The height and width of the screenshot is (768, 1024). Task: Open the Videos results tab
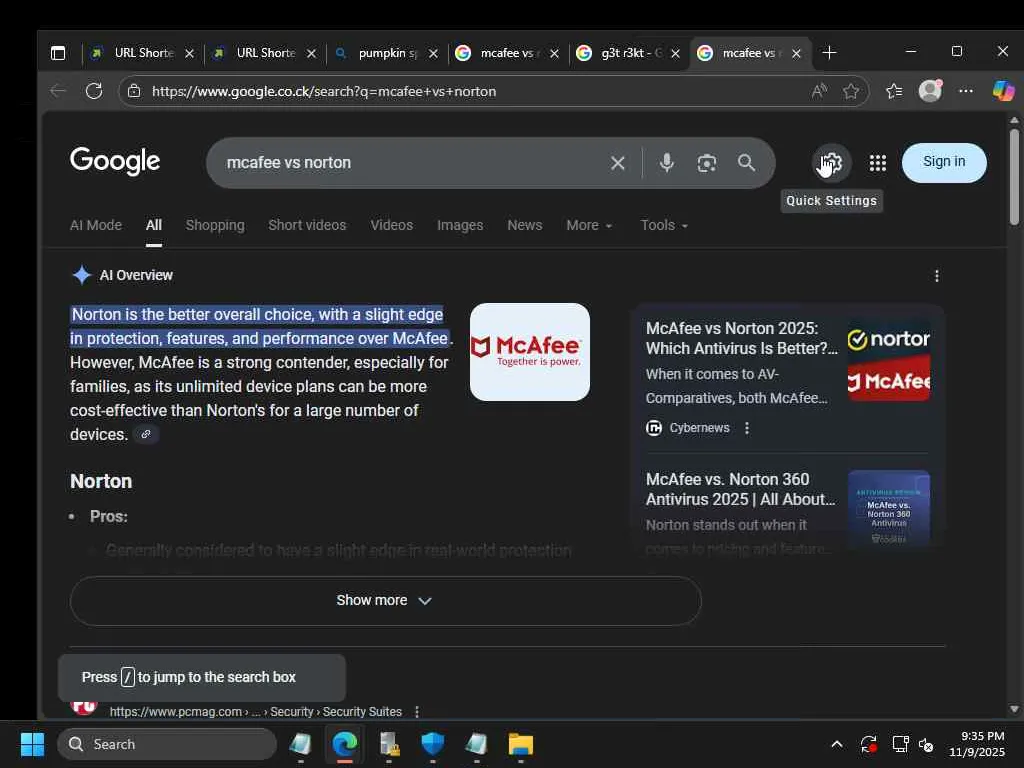click(x=392, y=225)
